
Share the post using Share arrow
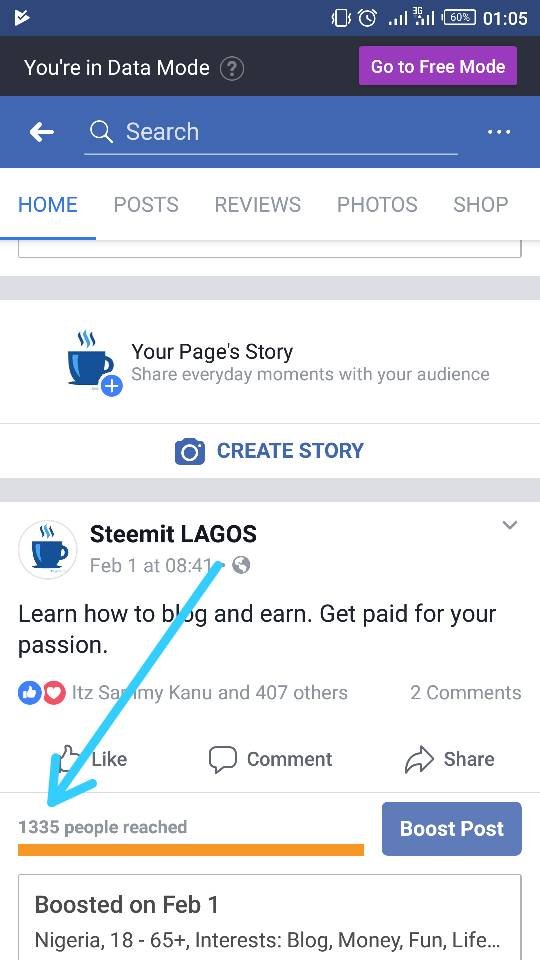click(x=449, y=759)
